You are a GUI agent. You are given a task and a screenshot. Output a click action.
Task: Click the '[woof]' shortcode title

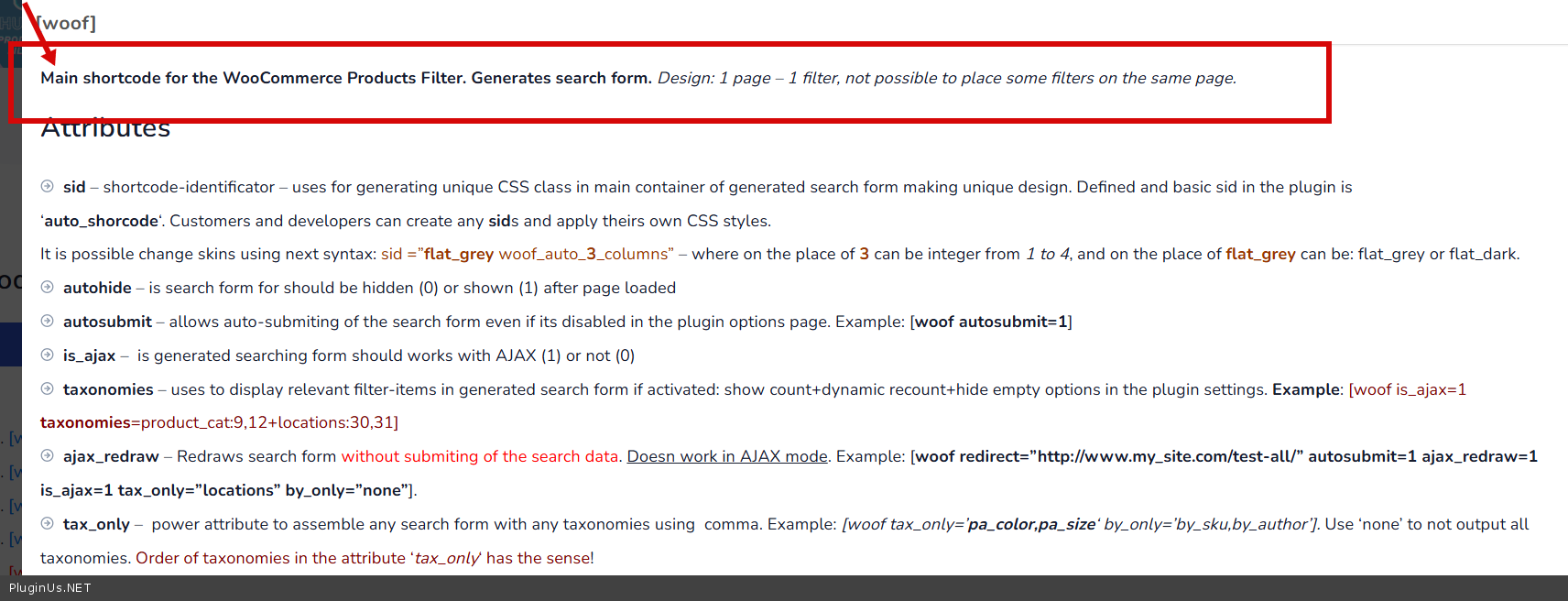pos(65,23)
